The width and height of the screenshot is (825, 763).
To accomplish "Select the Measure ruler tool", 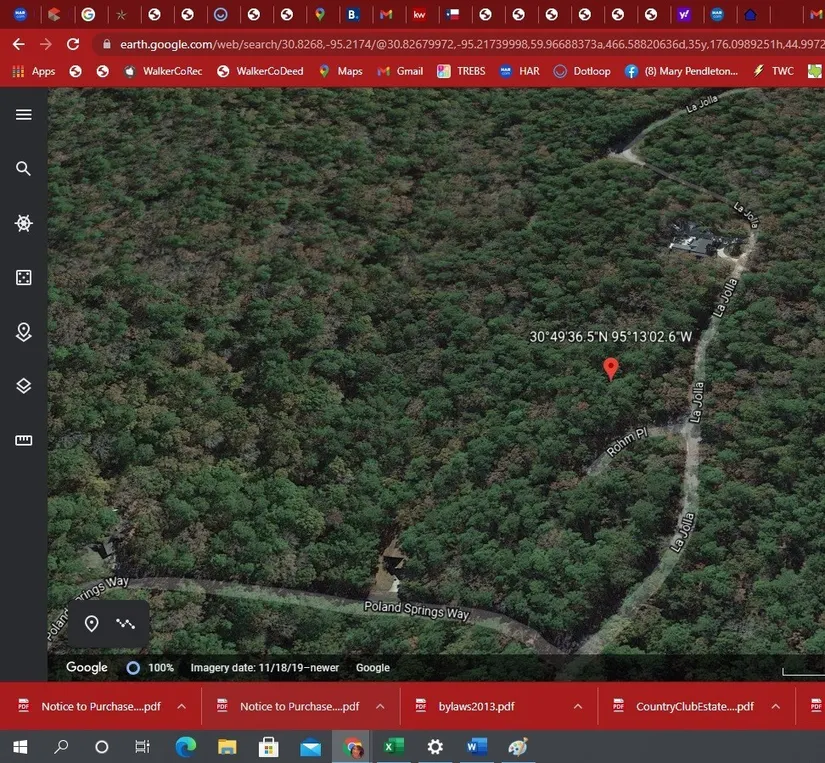I will (24, 440).
